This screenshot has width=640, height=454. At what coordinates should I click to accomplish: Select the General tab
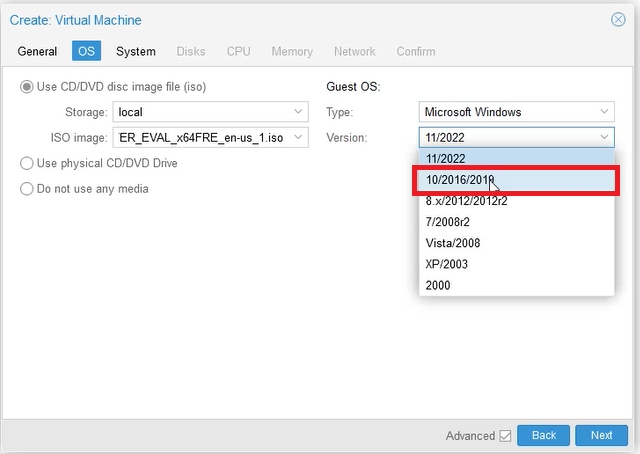[x=37, y=51]
